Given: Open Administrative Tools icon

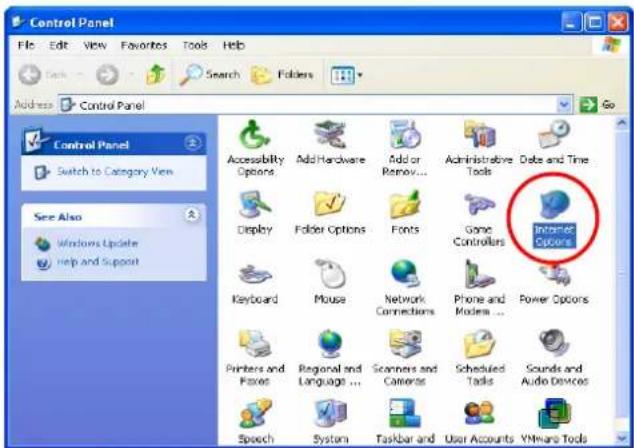Looking at the screenshot, I should click(479, 148).
